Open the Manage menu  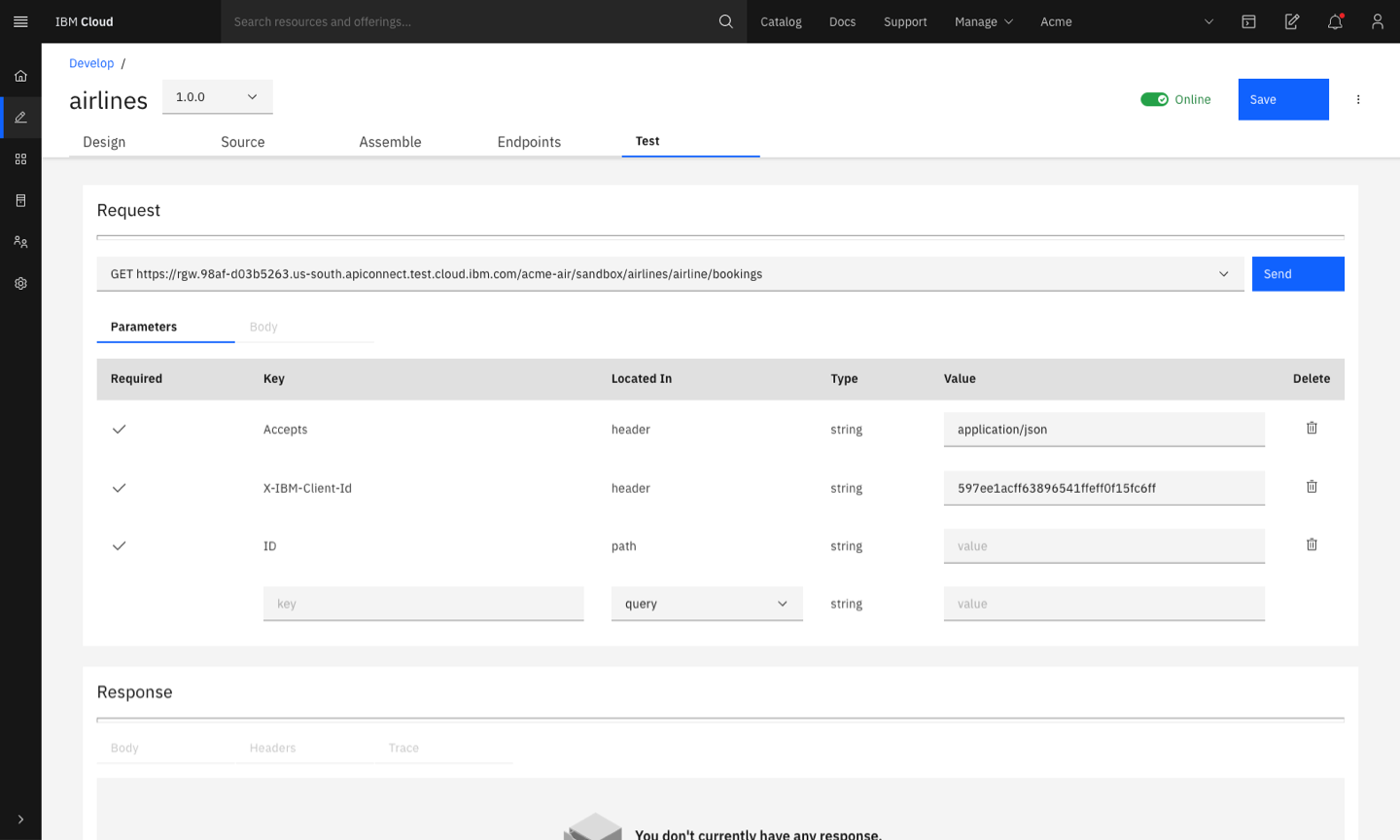[983, 21]
